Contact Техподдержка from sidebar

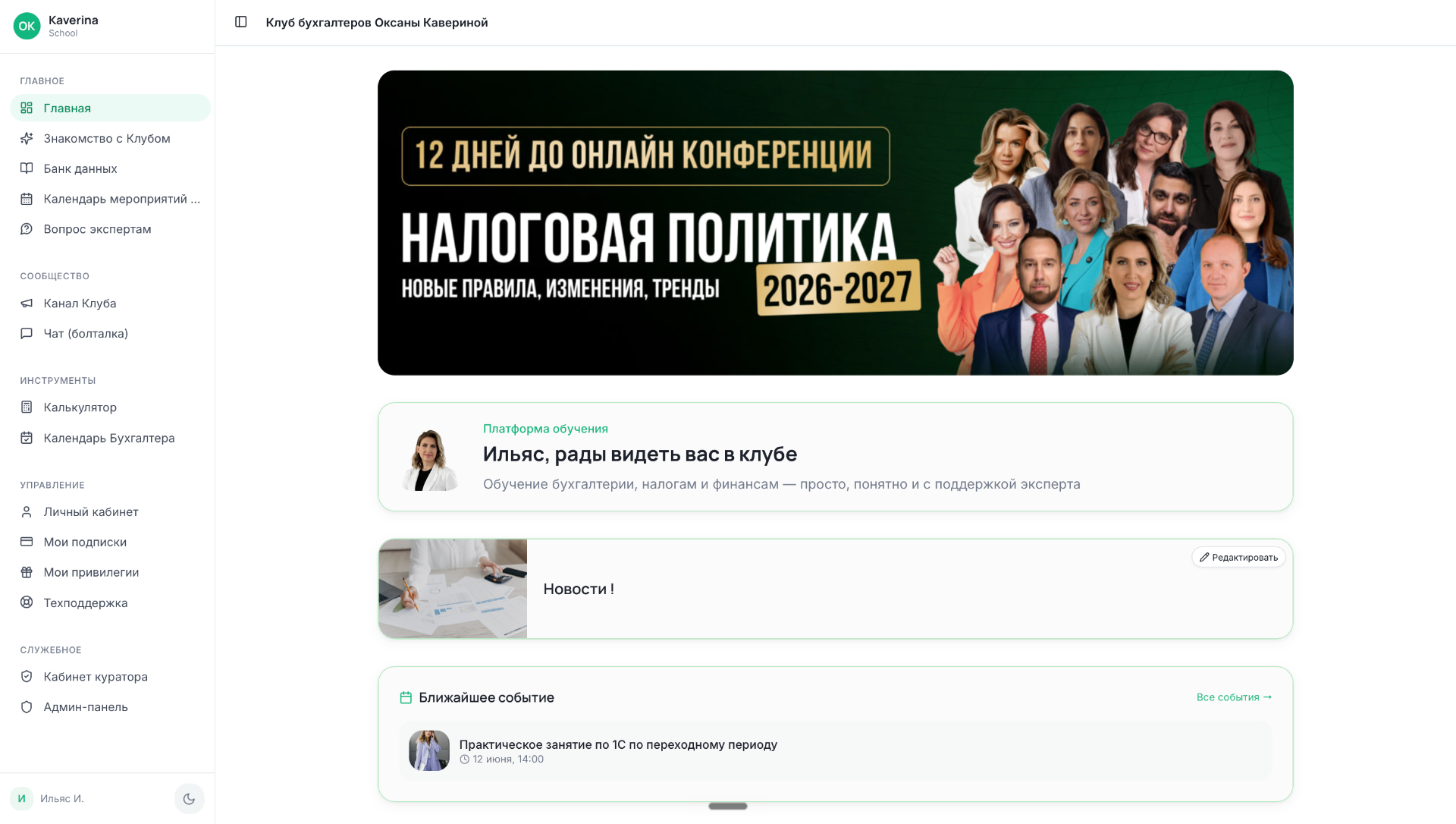(110, 602)
